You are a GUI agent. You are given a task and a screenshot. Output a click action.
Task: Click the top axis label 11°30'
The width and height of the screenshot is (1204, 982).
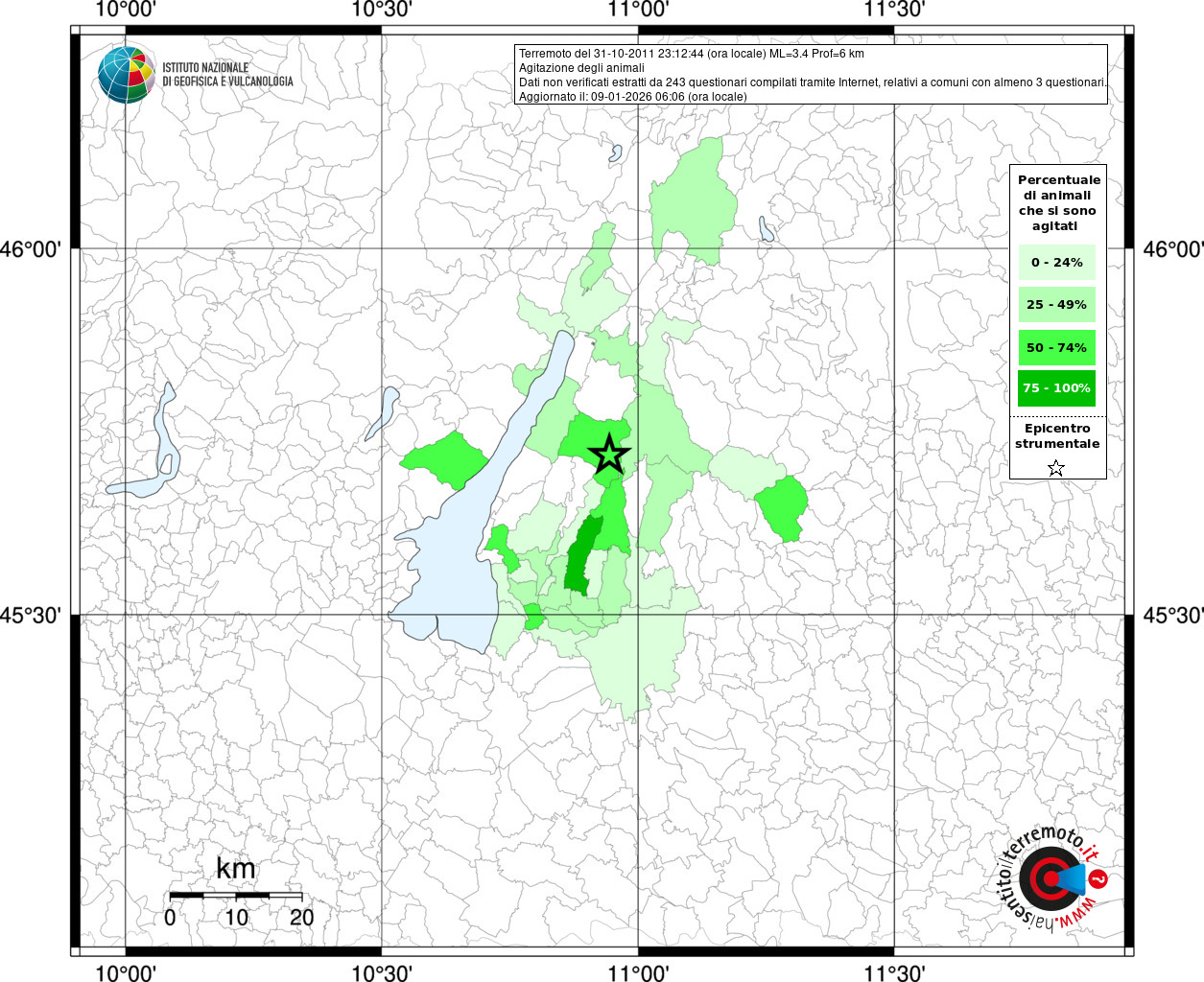(x=894, y=10)
